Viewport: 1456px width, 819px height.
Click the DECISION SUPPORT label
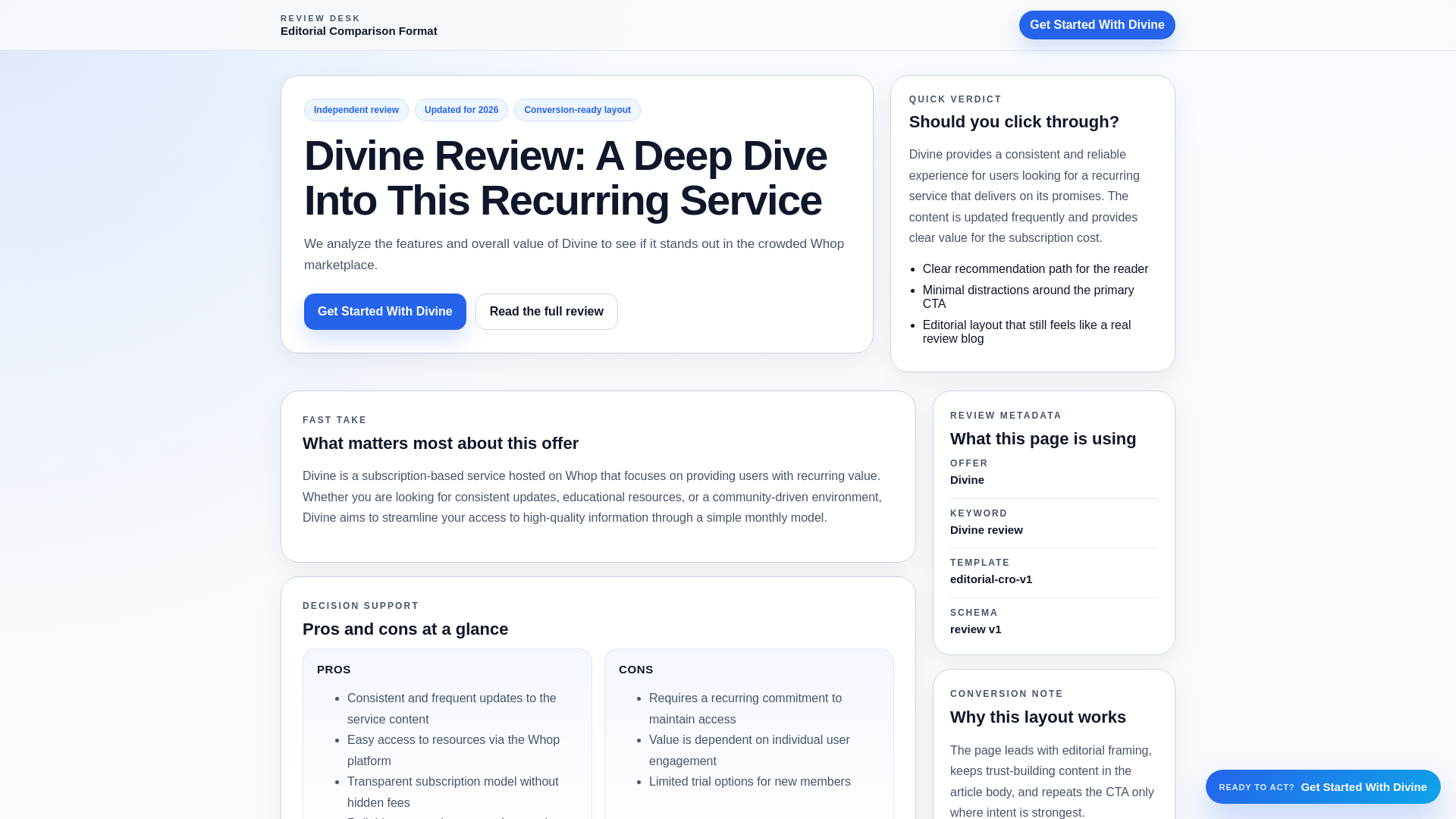(x=361, y=606)
